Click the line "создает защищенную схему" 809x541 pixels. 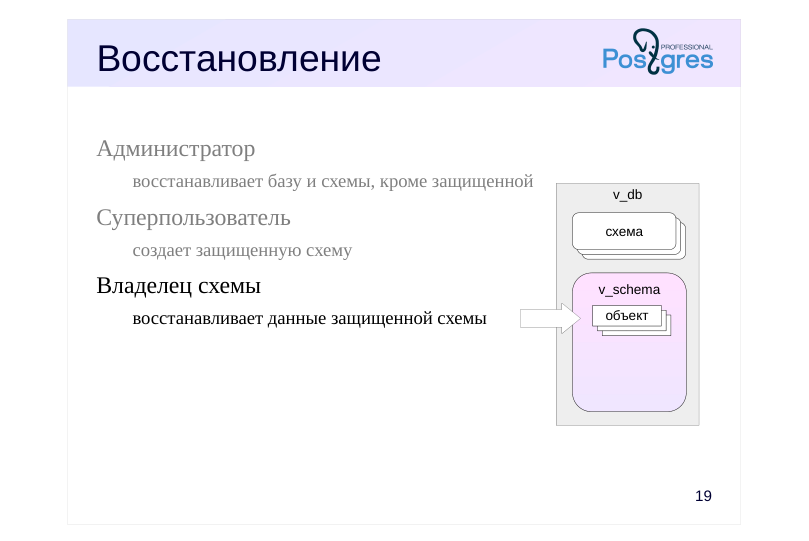(x=242, y=250)
